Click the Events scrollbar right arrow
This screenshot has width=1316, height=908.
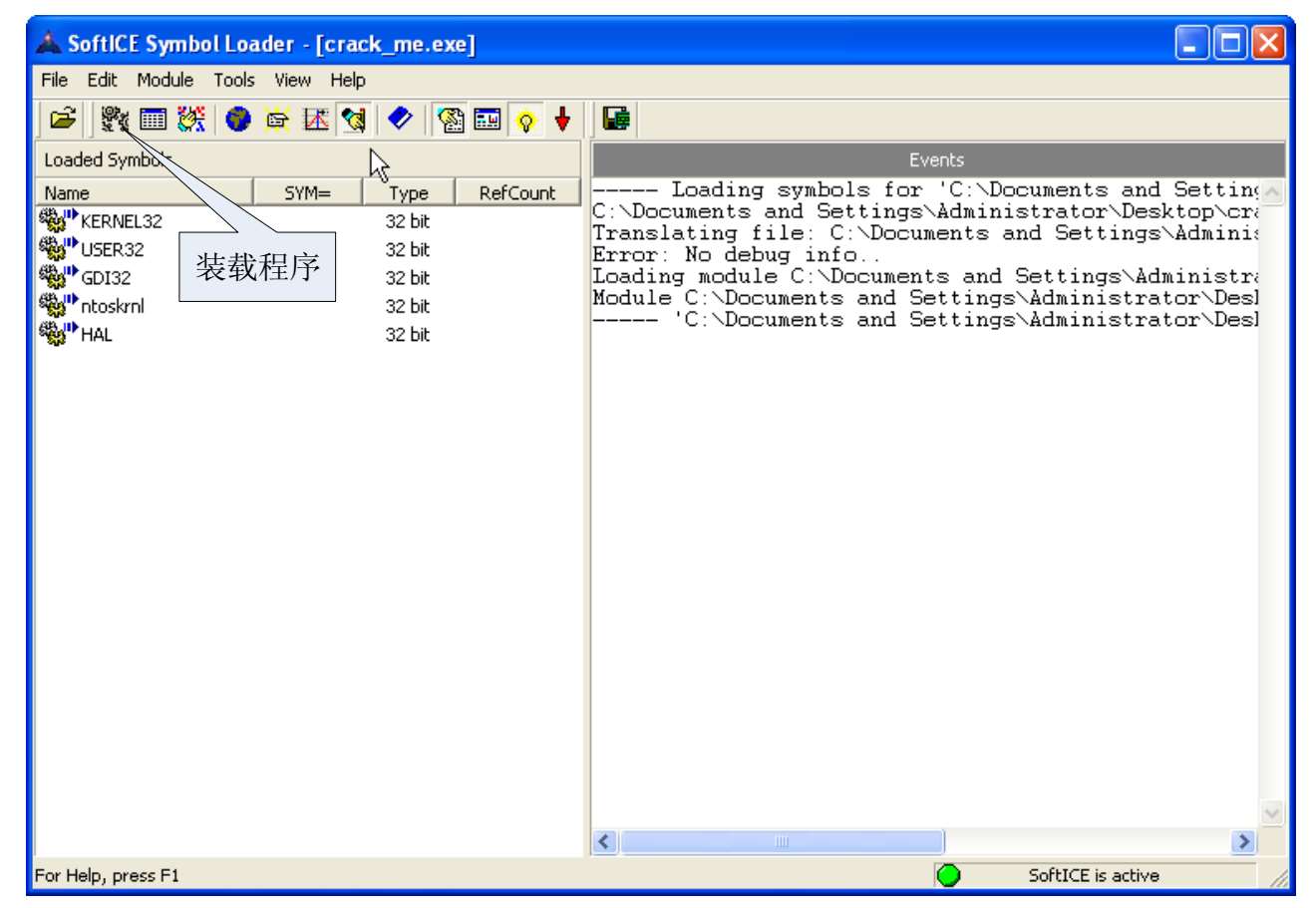tap(1243, 841)
